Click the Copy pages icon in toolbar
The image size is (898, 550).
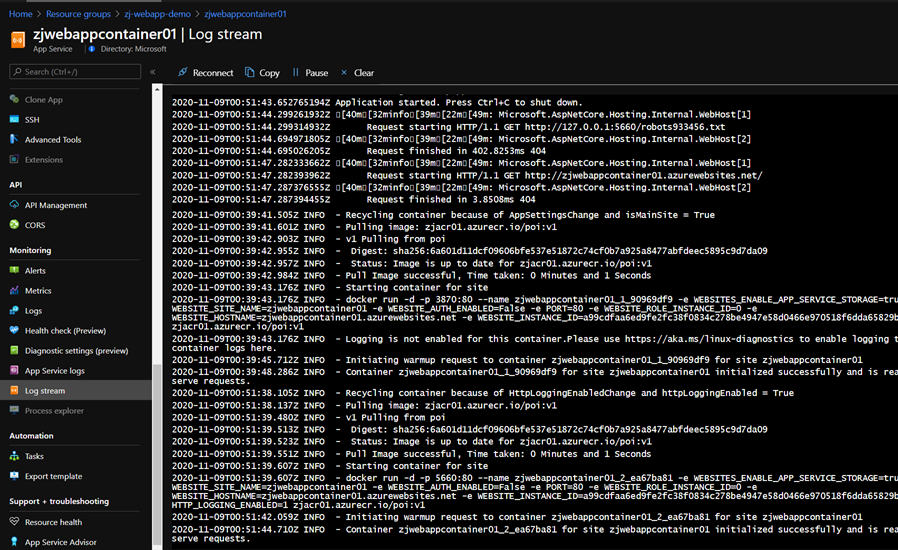tap(250, 72)
